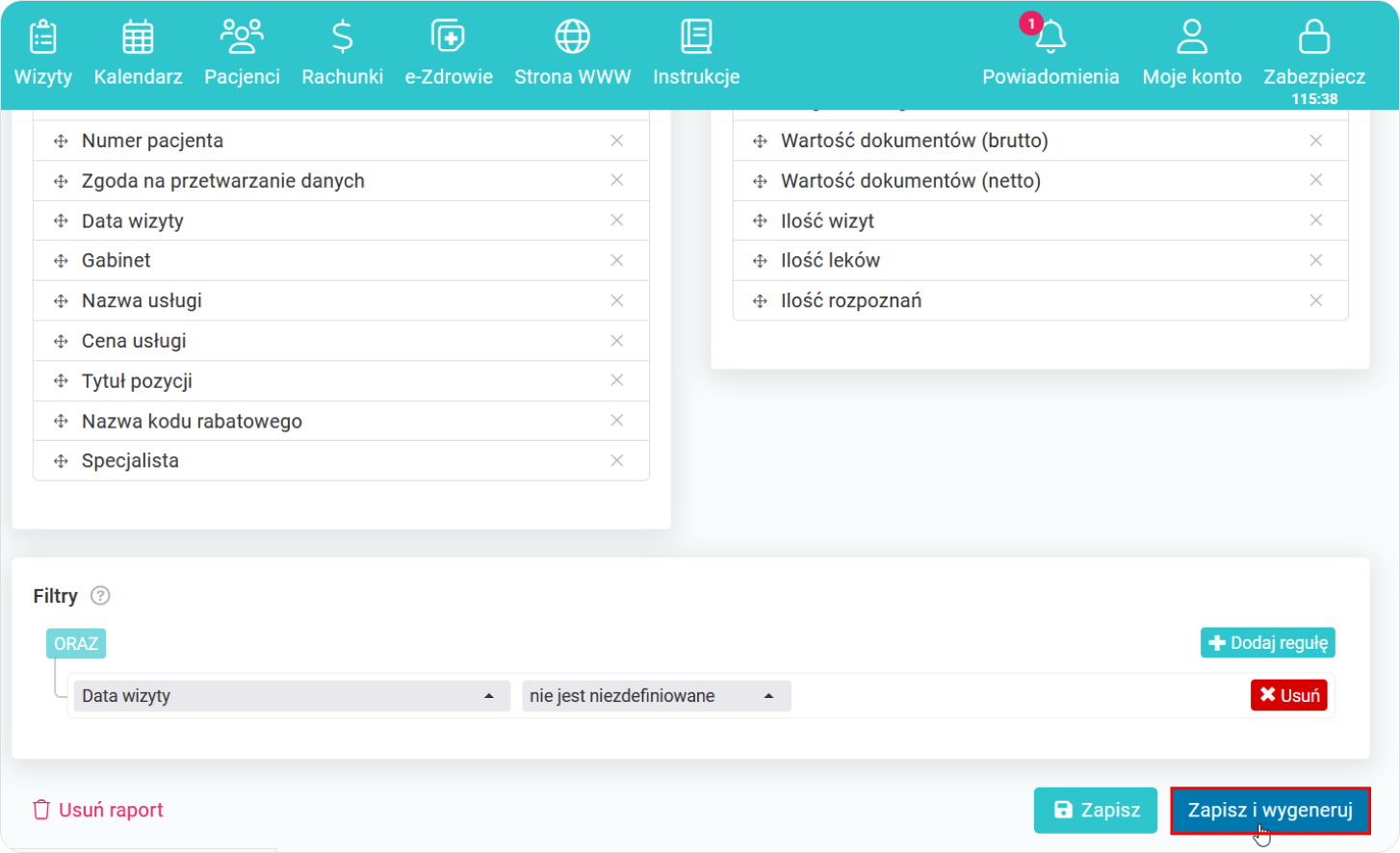This screenshot has height=853, width=1400.
Task: Grab the move handle for Zgoda na przetwarzanie danych
Action: click(61, 181)
